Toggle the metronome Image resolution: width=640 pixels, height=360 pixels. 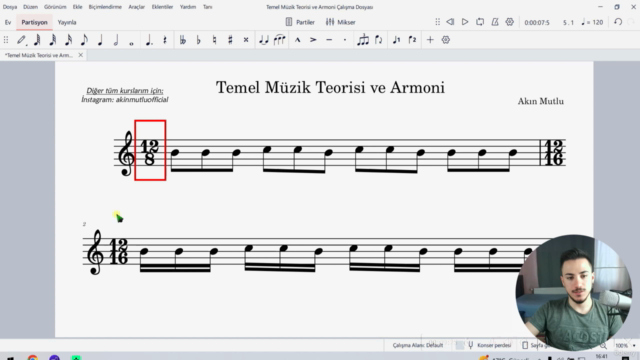pos(495,22)
